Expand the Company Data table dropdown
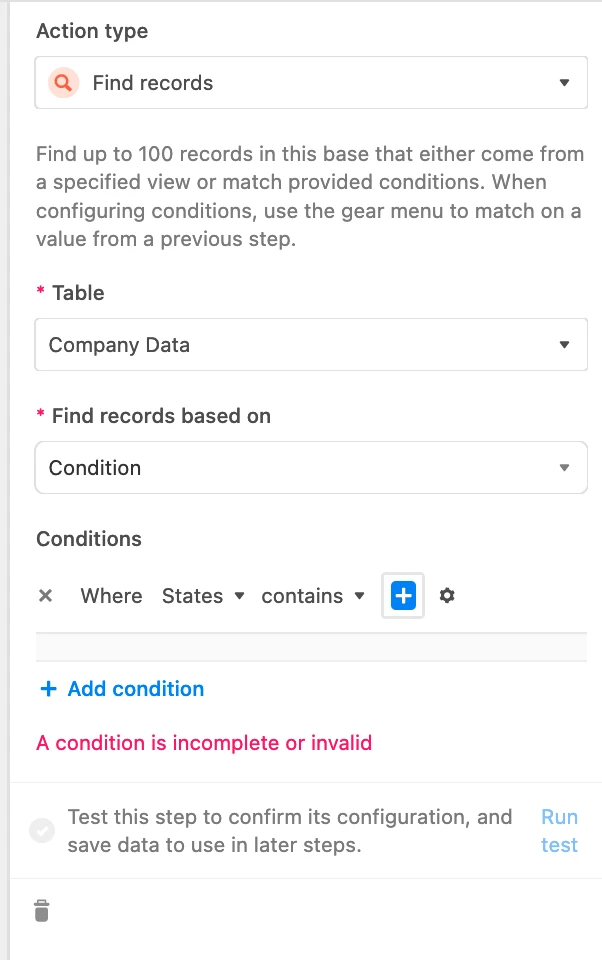Screen dimensions: 602x960 (311, 345)
